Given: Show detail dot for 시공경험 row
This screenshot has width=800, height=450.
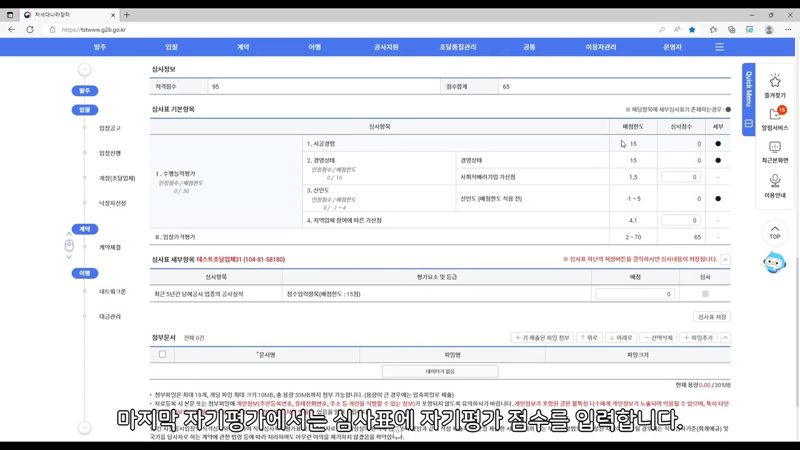Looking at the screenshot, I should 718,144.
